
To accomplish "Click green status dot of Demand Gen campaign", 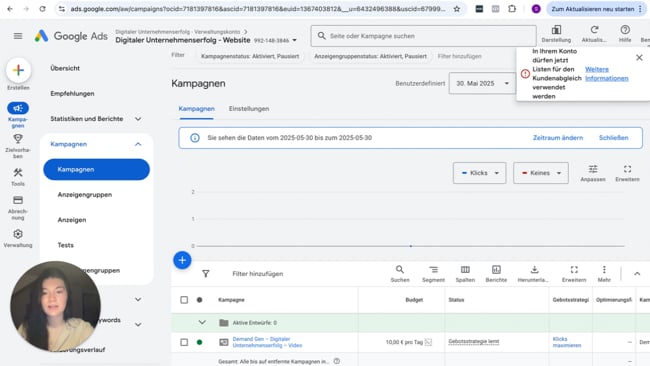I will click(199, 342).
